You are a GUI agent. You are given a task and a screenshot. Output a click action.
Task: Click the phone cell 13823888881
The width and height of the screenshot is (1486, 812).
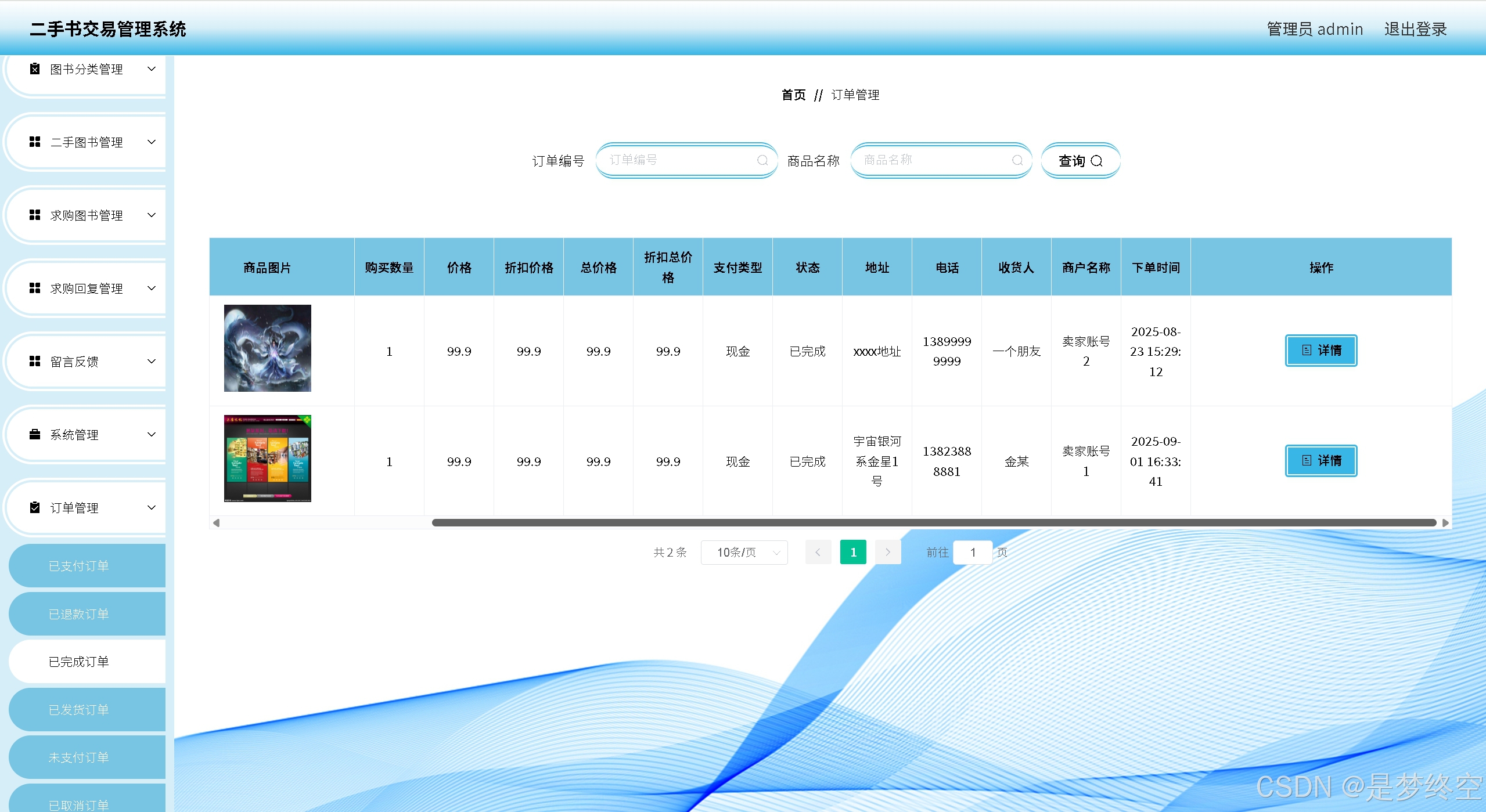coord(947,461)
